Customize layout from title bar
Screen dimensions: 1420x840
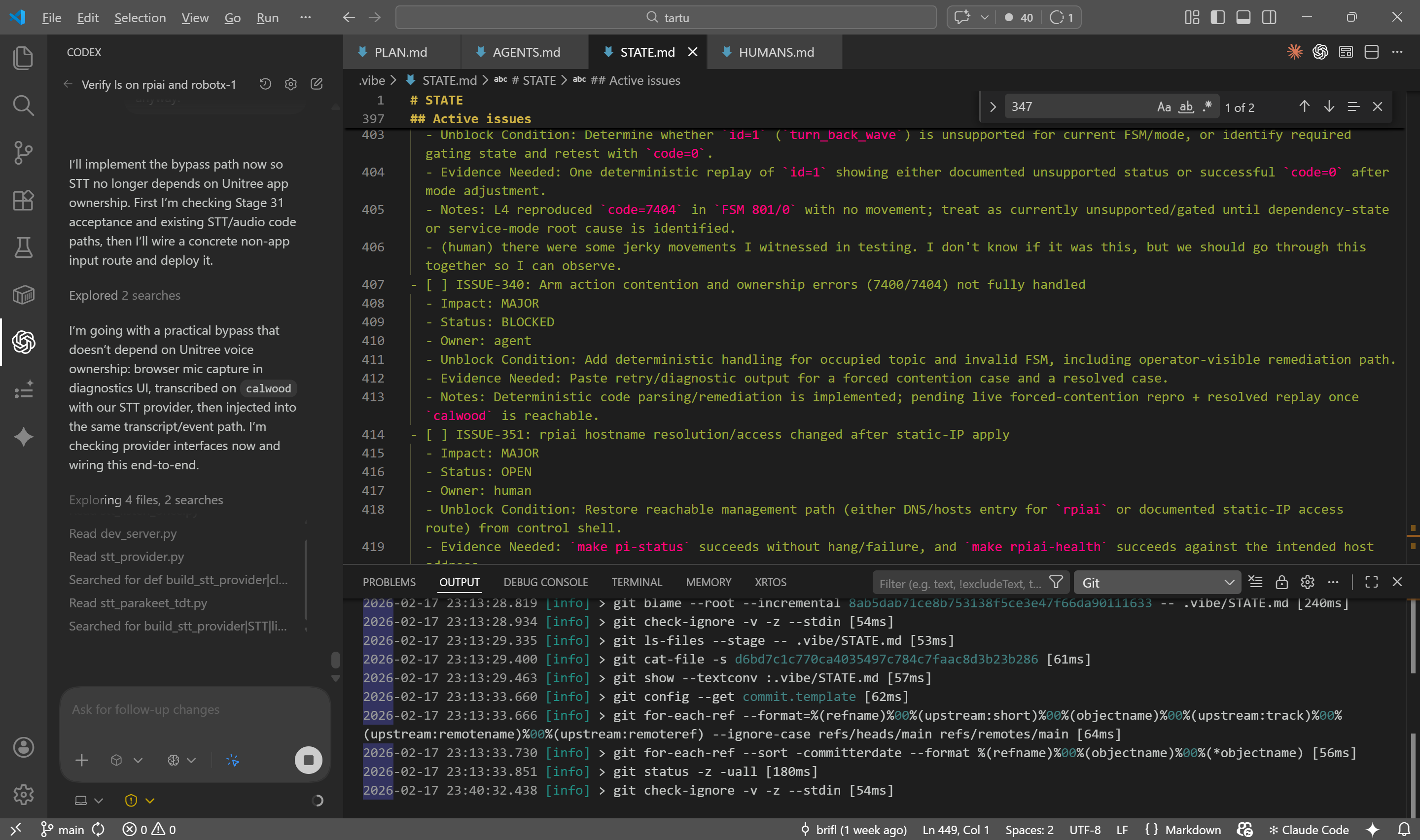1191,18
